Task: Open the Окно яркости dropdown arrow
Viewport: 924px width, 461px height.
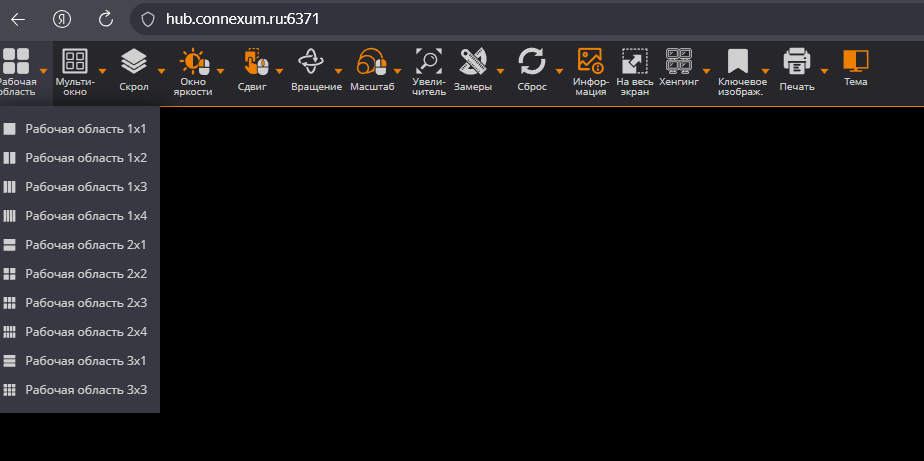Action: point(220,71)
